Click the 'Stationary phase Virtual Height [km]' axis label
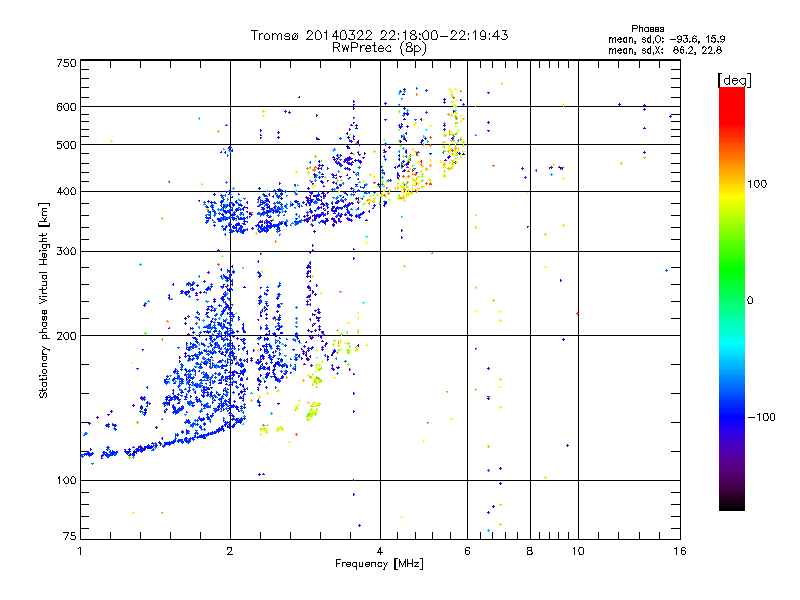The width and height of the screenshot is (800, 600). click(x=44, y=301)
